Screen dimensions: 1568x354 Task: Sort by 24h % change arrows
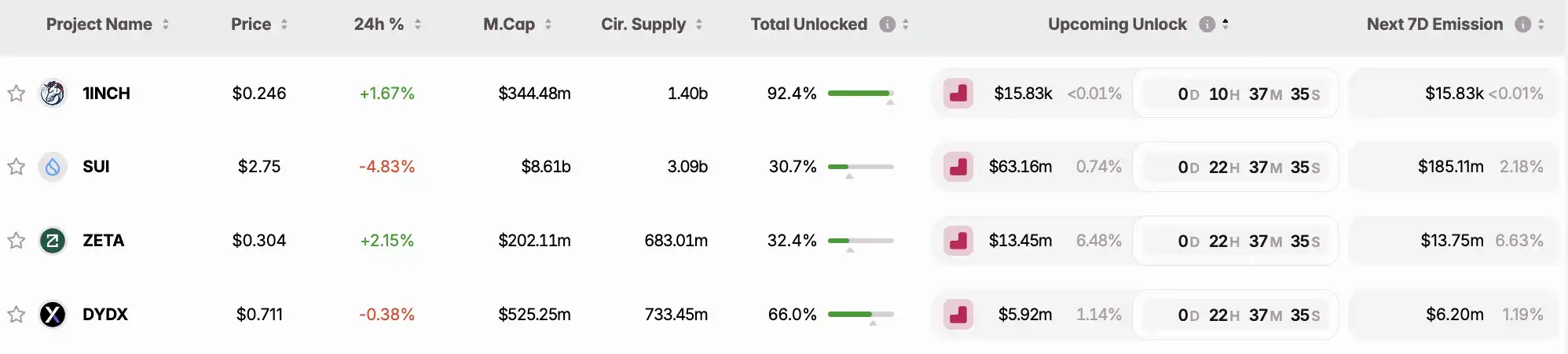pyautogui.click(x=418, y=24)
